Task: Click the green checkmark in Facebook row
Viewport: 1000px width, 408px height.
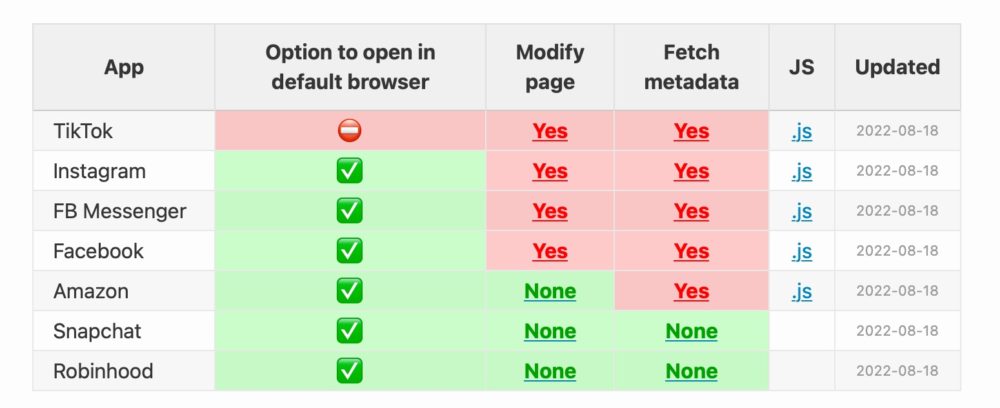Action: [349, 251]
